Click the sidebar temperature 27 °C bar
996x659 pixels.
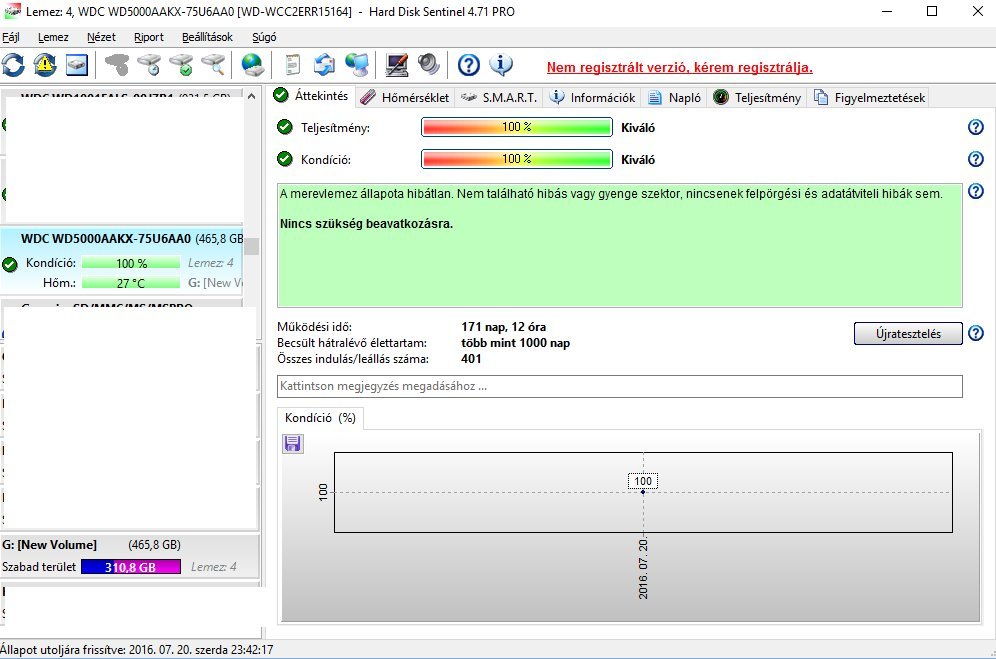131,283
